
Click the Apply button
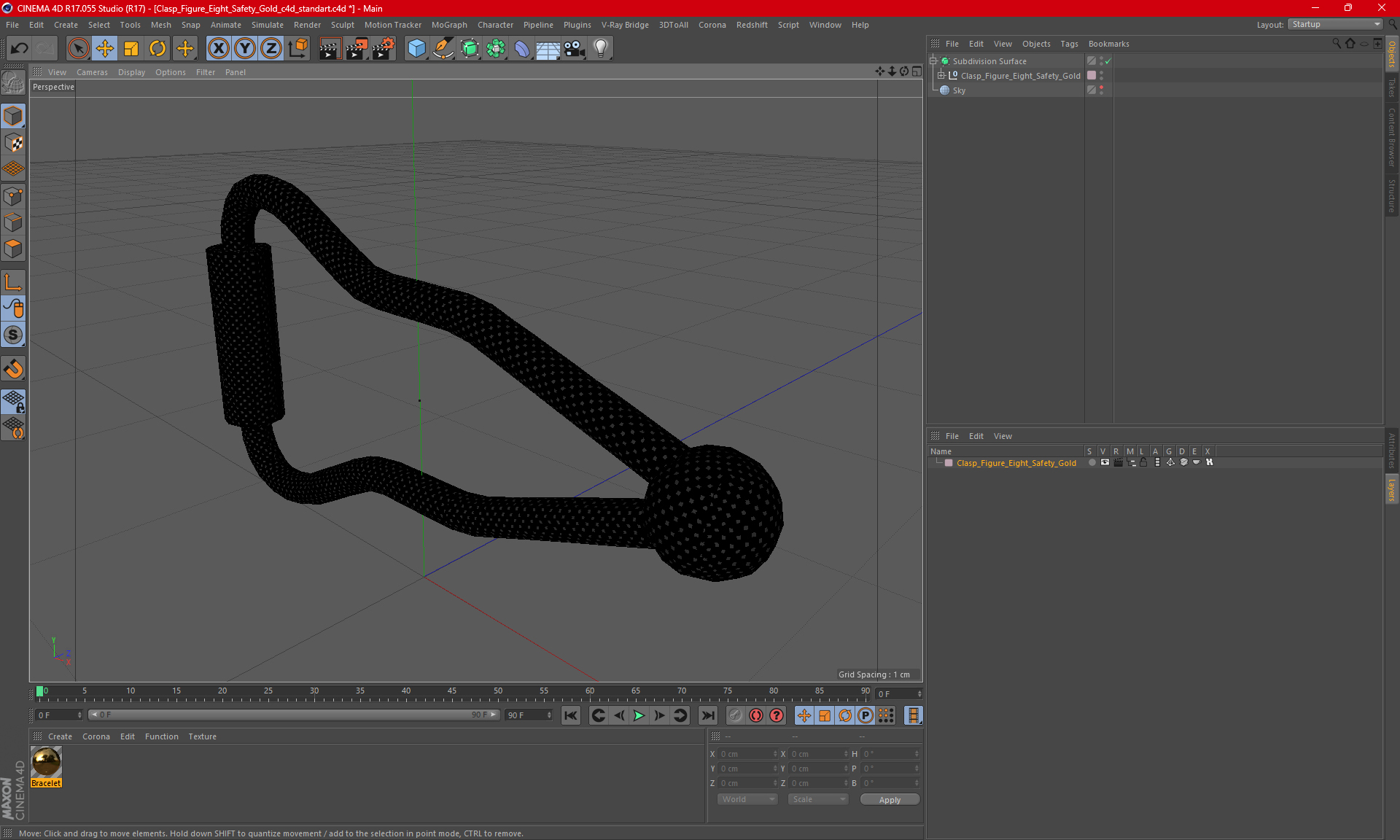(x=890, y=800)
